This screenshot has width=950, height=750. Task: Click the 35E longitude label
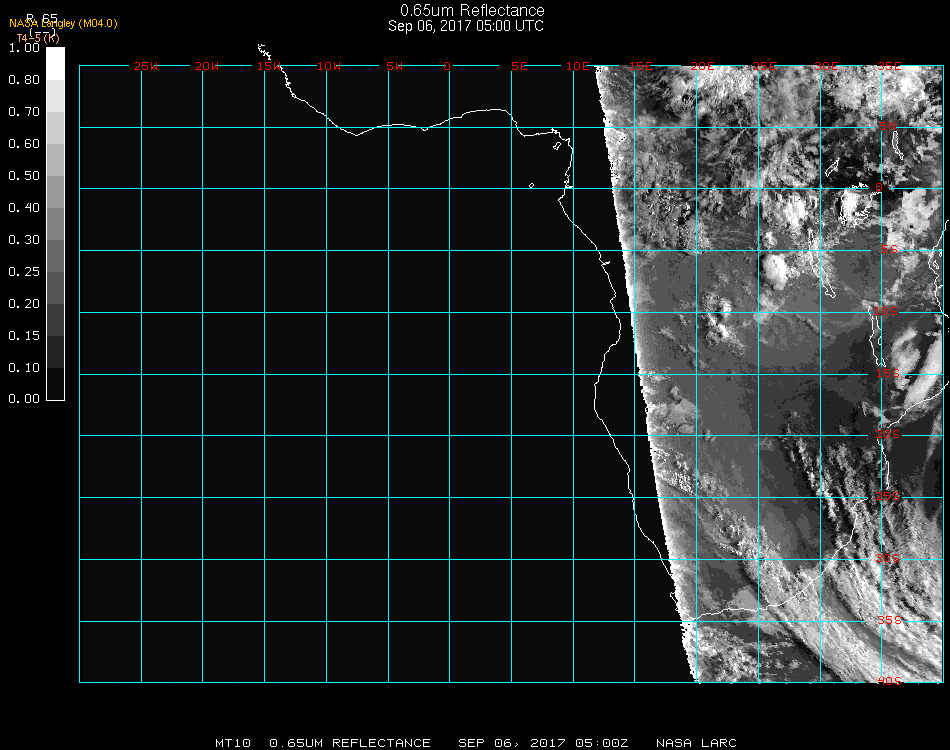889,66
